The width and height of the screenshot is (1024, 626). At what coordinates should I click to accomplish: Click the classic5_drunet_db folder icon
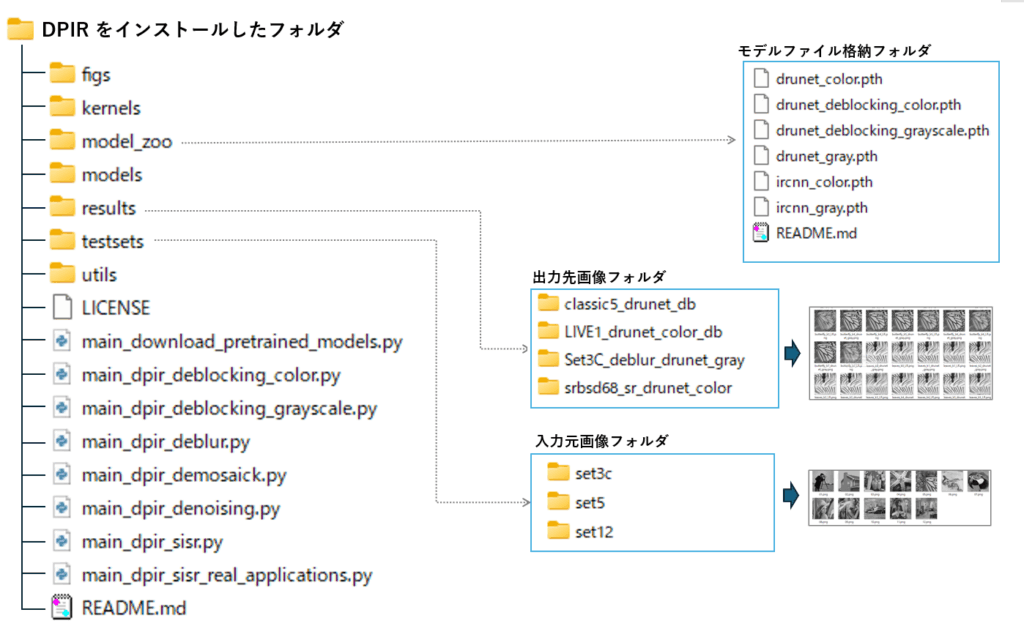pos(548,303)
